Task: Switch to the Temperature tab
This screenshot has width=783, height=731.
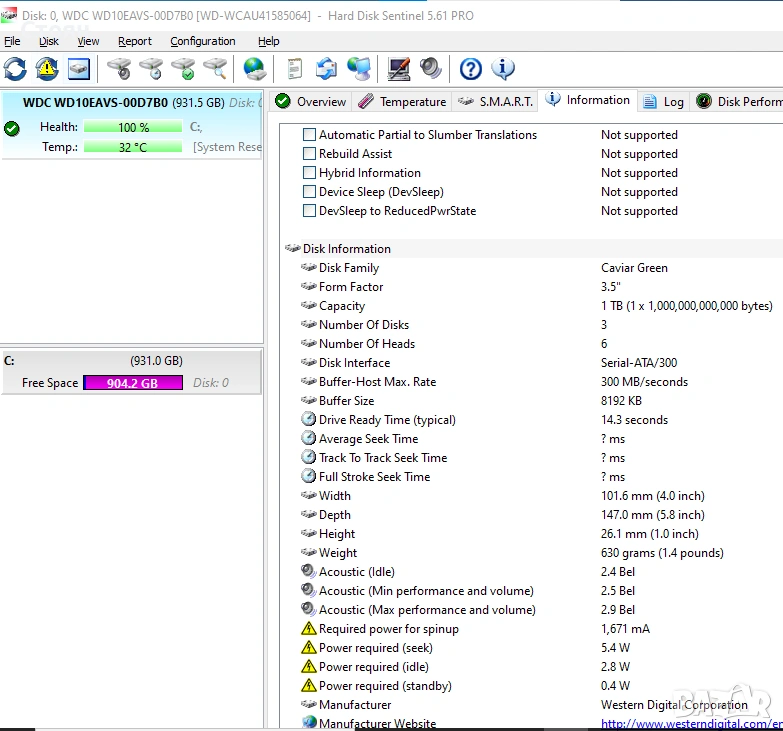Action: (x=402, y=102)
